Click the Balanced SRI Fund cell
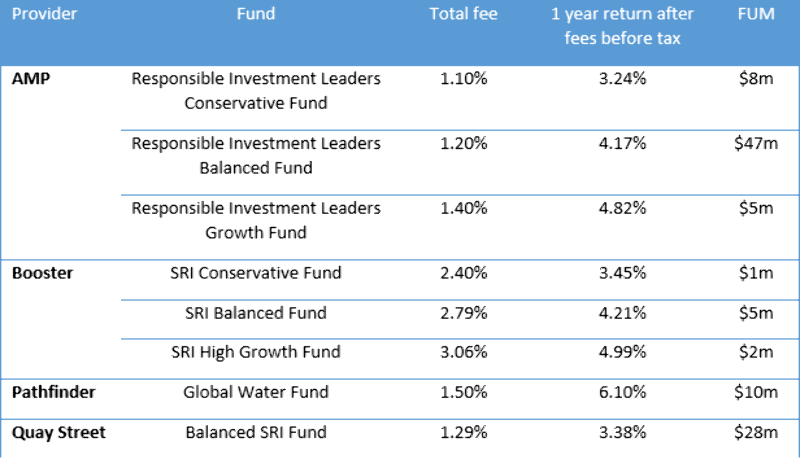Screen dimensions: 800x464 click(x=256, y=432)
